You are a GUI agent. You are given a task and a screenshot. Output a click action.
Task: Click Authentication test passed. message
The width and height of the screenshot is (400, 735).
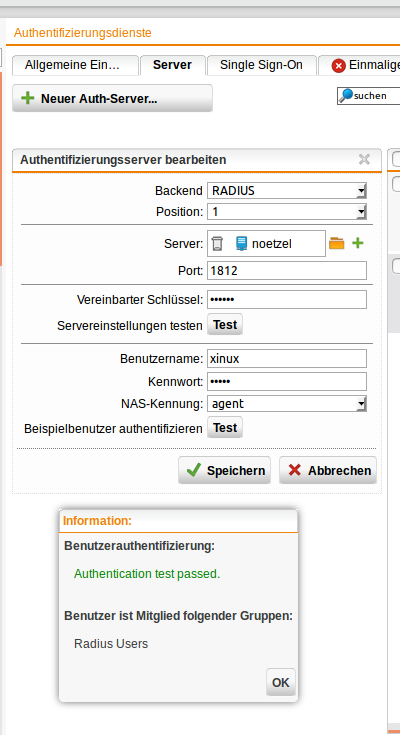(147, 574)
